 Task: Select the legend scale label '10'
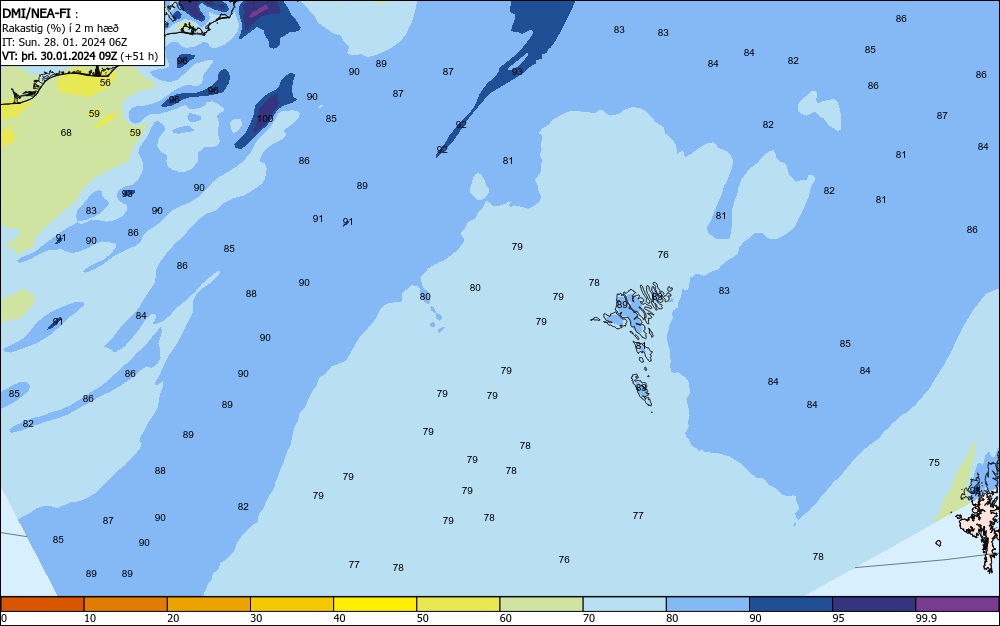point(90,618)
